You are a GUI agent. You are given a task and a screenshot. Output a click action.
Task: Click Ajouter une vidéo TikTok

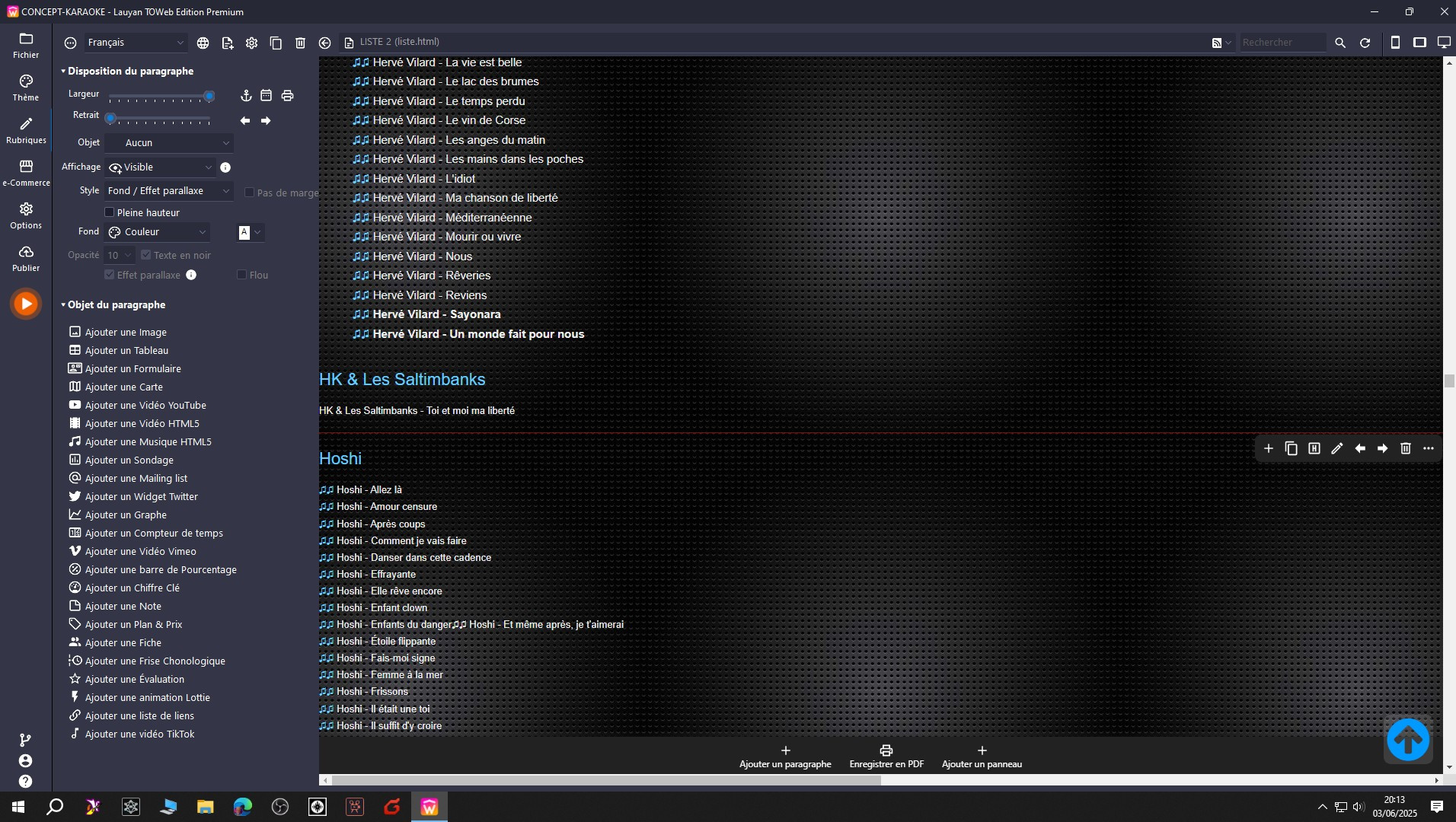(x=132, y=734)
